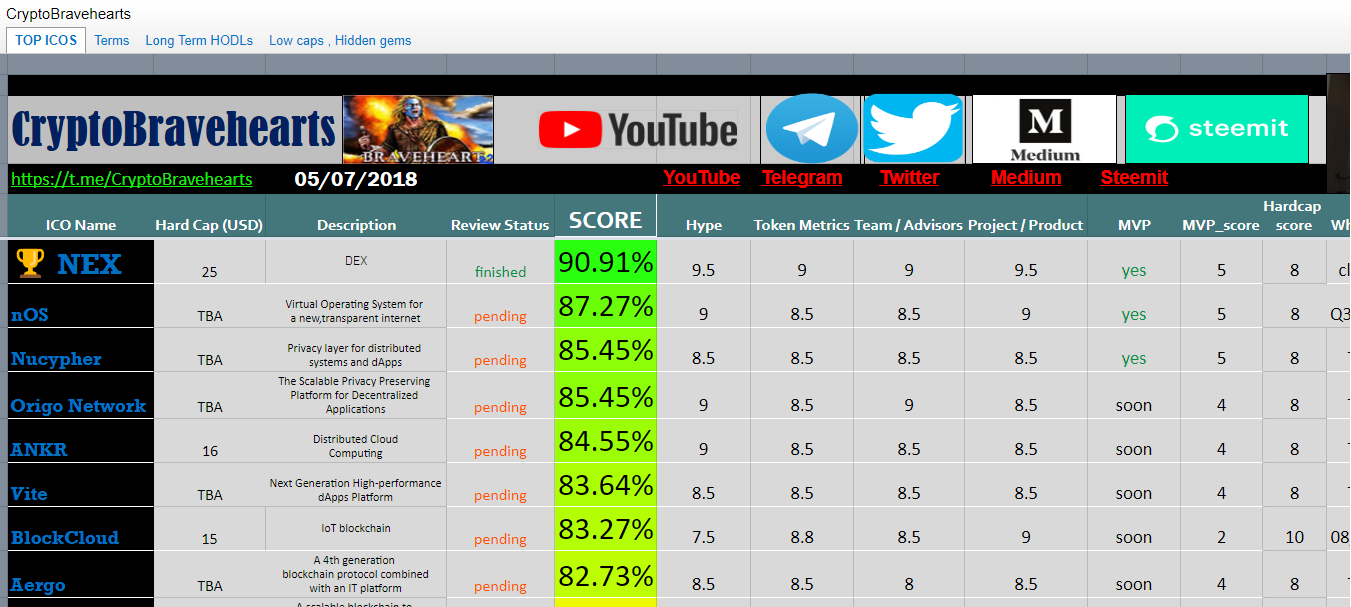Viewport: 1351px width, 607px height.
Task: Follow the red Steemit text link
Action: click(x=1134, y=177)
